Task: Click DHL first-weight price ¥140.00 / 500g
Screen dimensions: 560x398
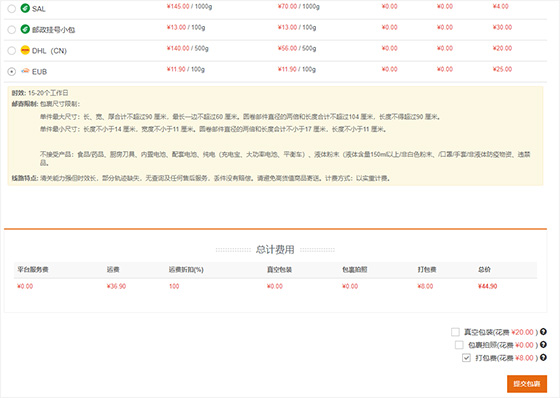Action: (188, 48)
